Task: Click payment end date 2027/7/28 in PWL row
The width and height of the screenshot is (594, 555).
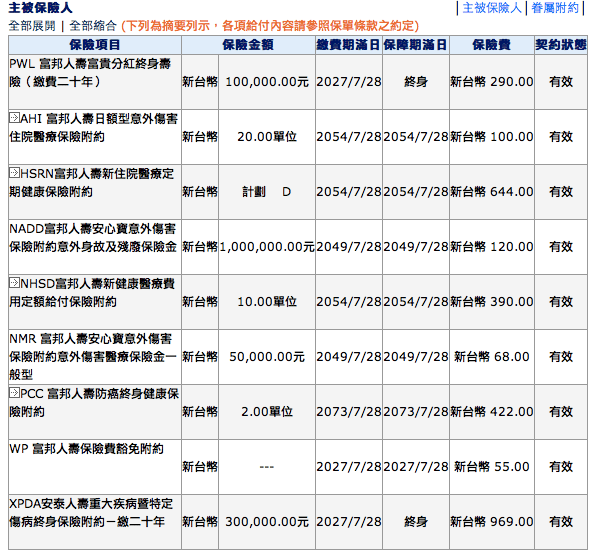Action: (x=349, y=82)
